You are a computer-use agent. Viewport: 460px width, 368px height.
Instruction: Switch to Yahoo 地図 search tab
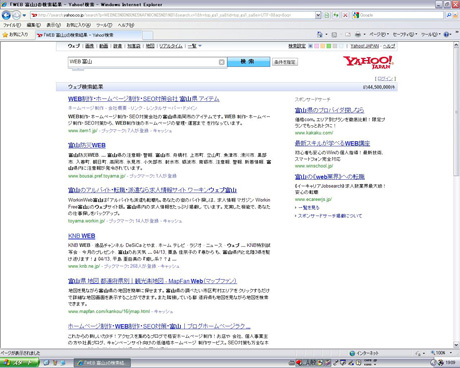[150, 46]
